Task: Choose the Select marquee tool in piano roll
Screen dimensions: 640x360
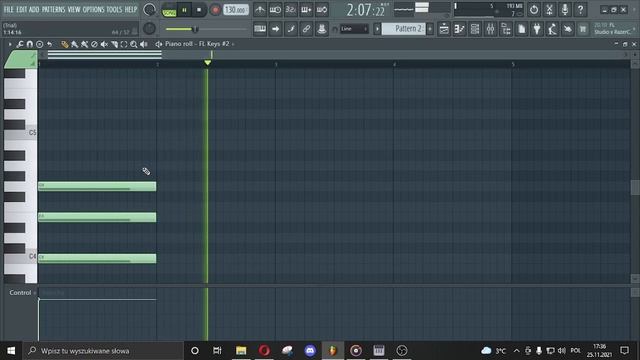Action: (x=124, y=44)
